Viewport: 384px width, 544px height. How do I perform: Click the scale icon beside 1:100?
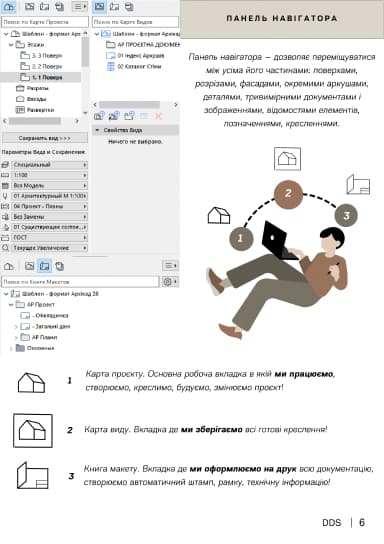tap(5, 175)
